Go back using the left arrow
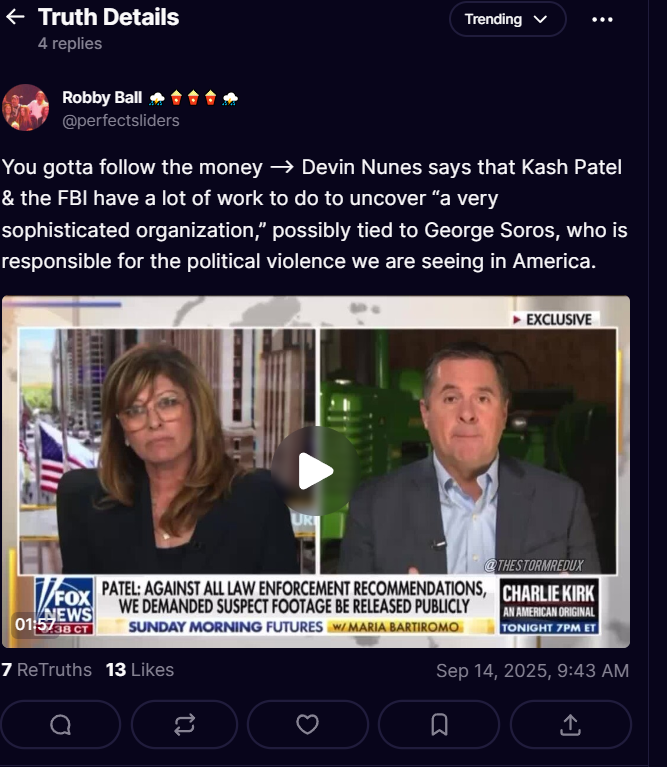This screenshot has height=767, width=667. [x=15, y=17]
